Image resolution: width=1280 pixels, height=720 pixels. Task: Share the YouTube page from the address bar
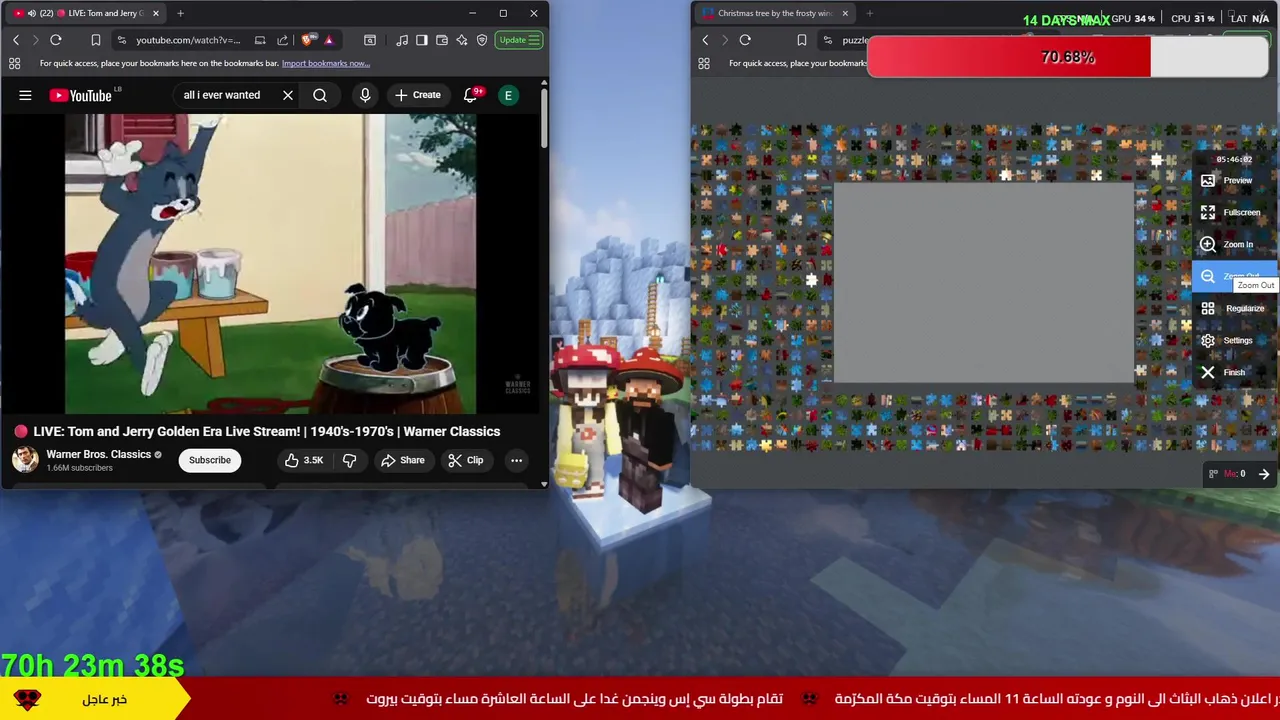point(282,40)
